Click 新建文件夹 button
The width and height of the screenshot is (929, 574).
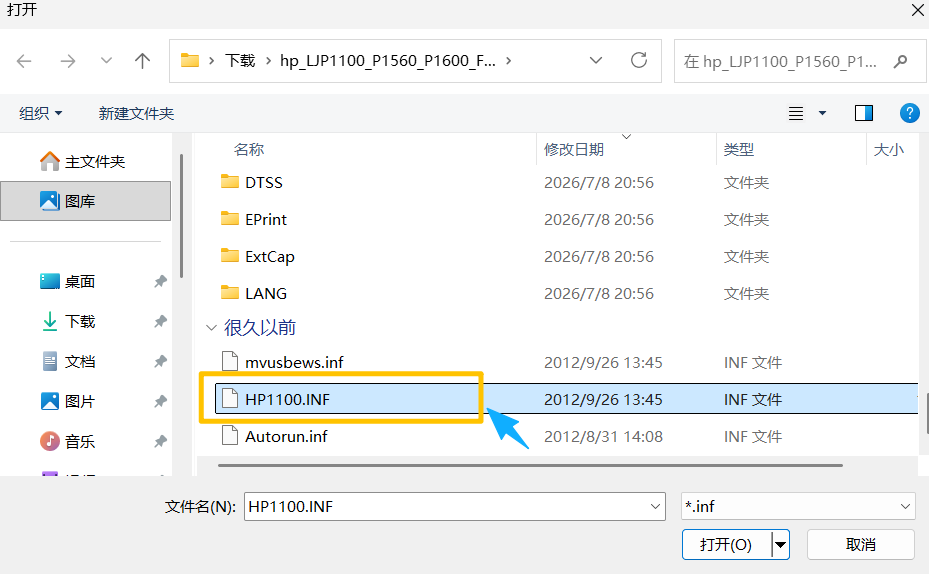(136, 113)
